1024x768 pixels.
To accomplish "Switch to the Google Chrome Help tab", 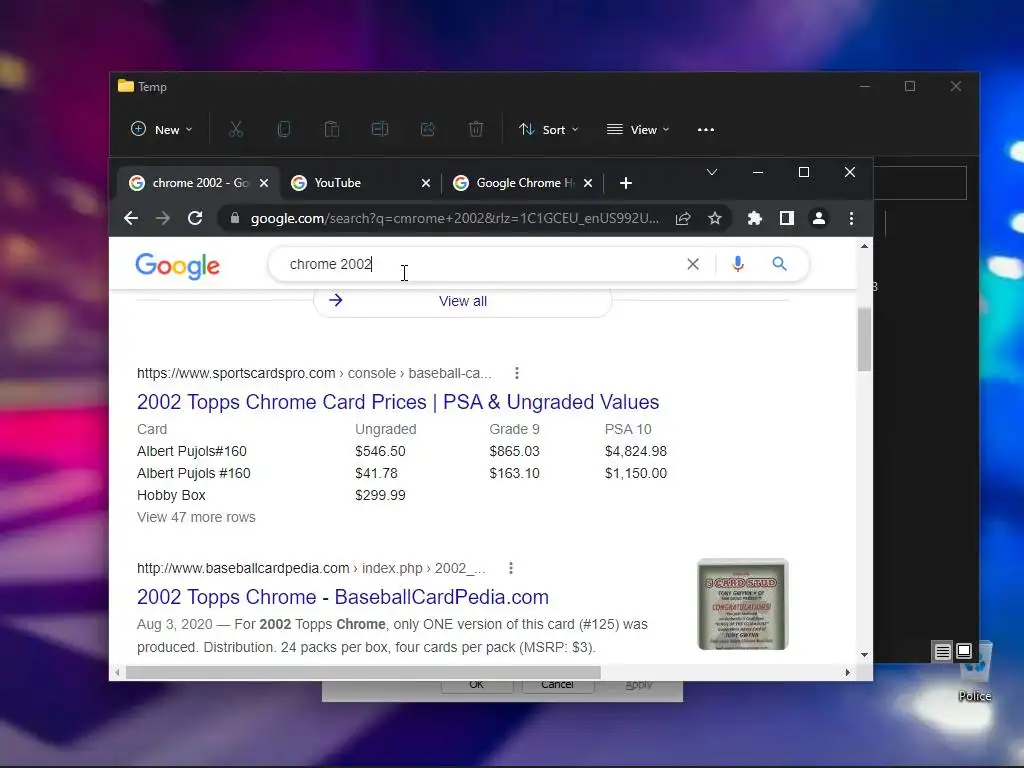I will click(522, 183).
